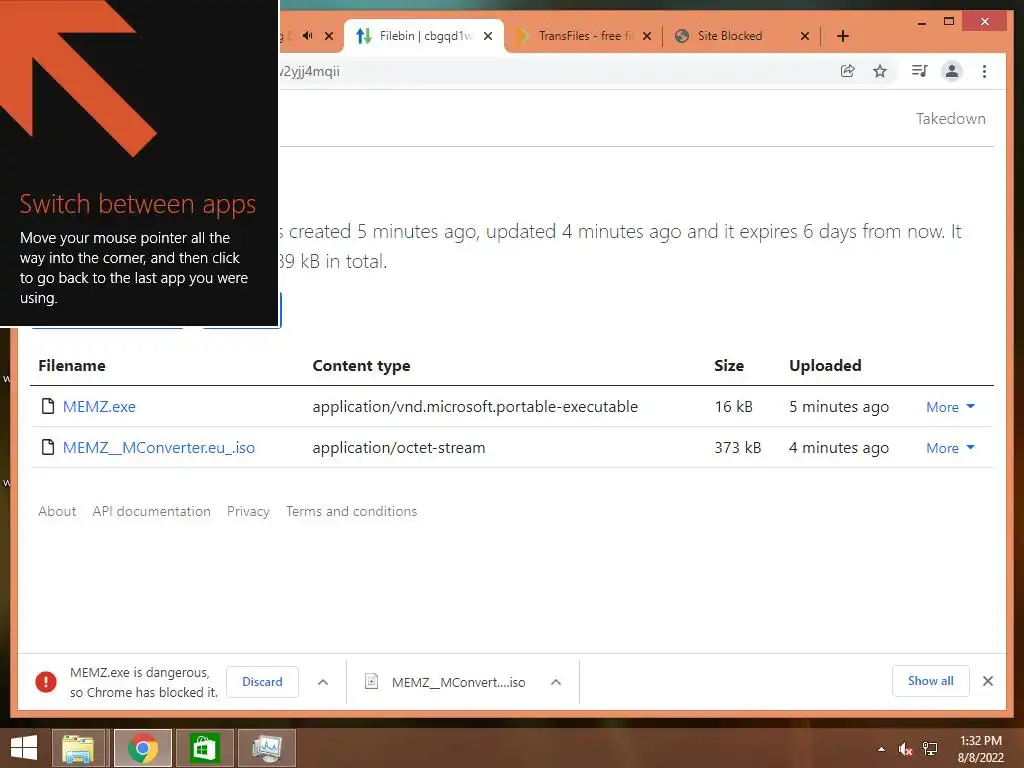
Task: Show all downloads
Action: coord(931,681)
